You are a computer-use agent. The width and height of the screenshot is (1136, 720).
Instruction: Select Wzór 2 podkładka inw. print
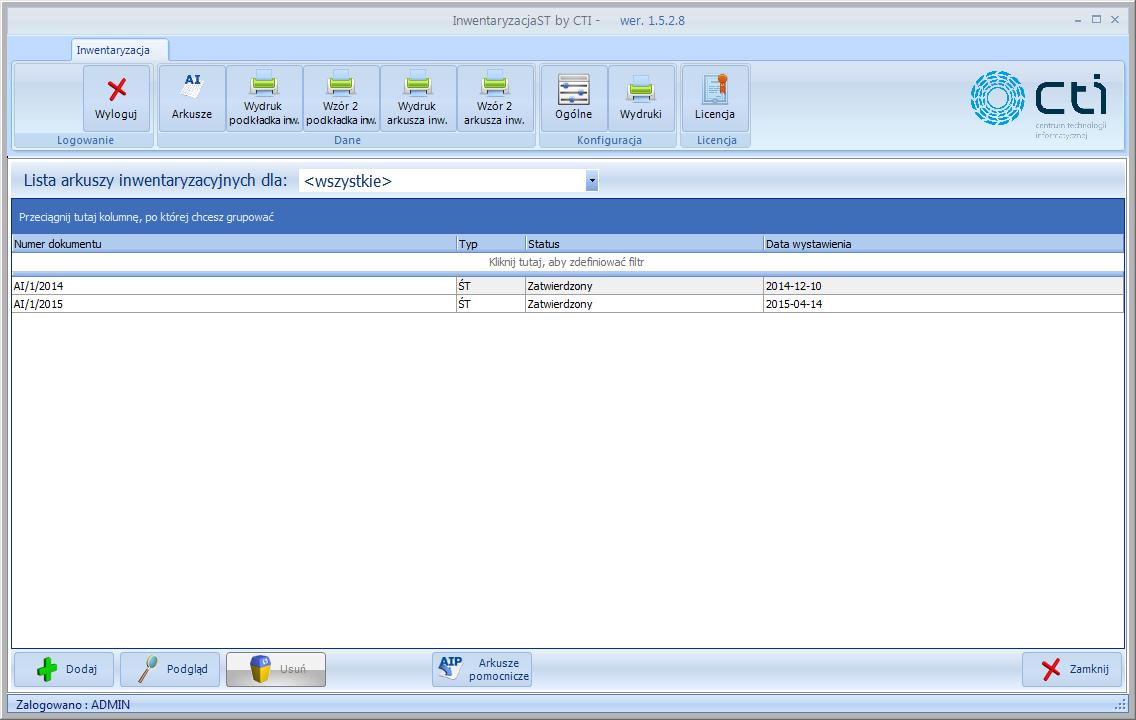[341, 99]
